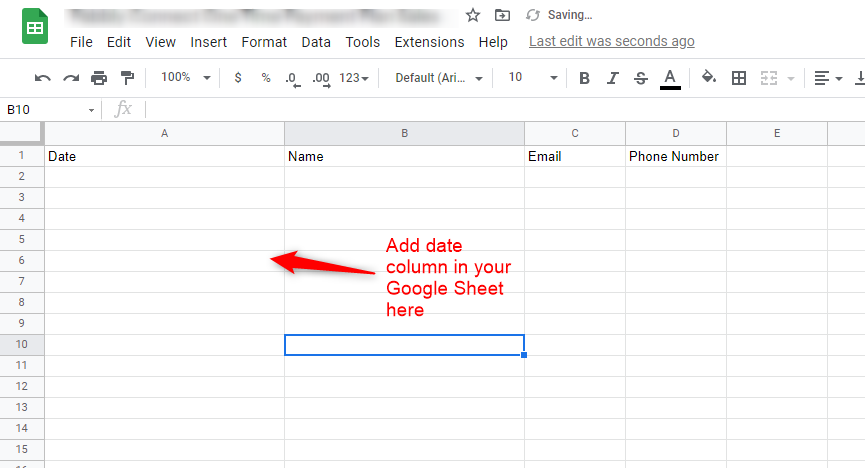Open horizontal align dropdown
865x468 pixels.
pyautogui.click(x=828, y=78)
